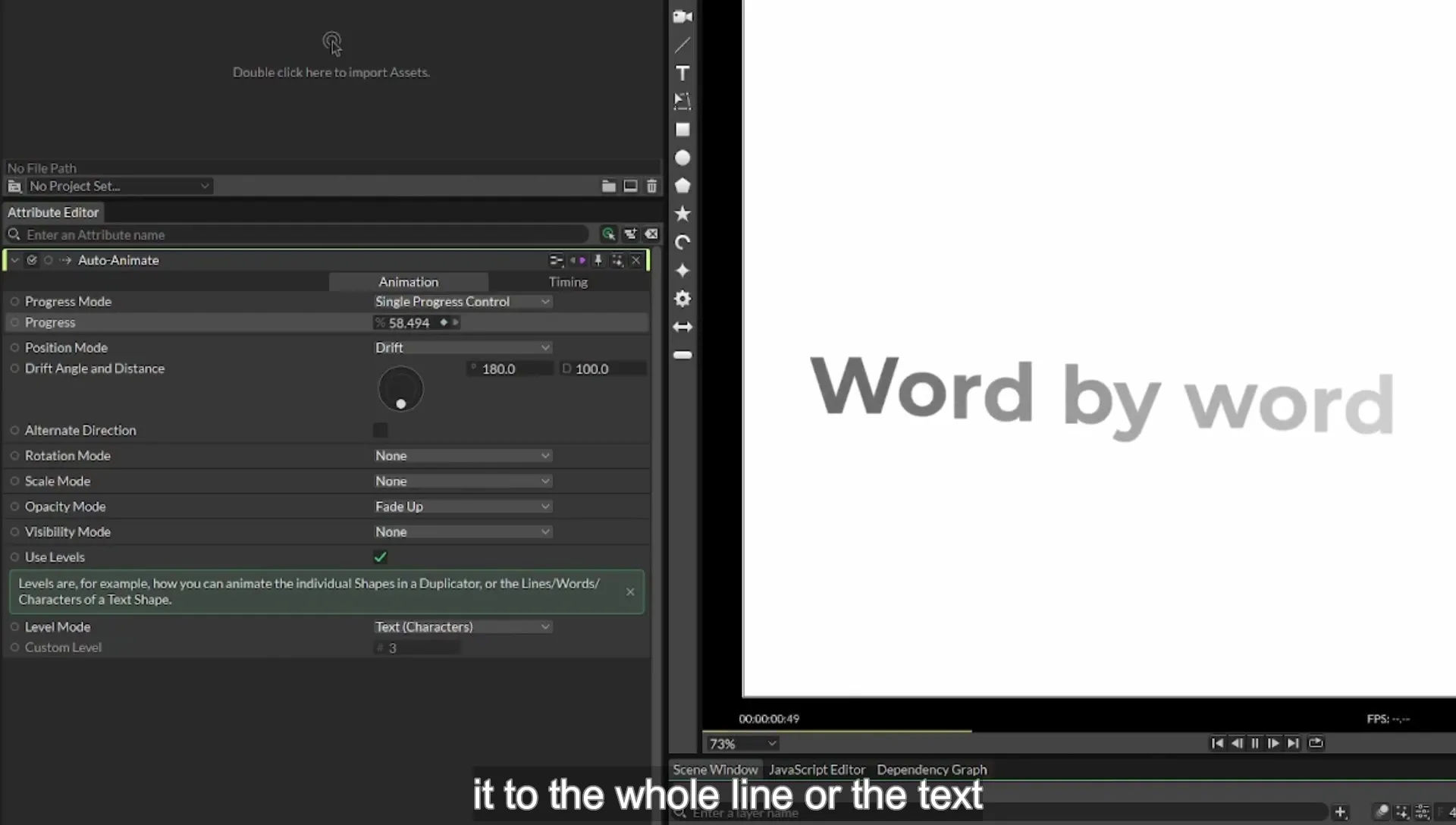Open the Opacity Mode Fade Up dropdown
1456x825 pixels.
click(x=463, y=507)
